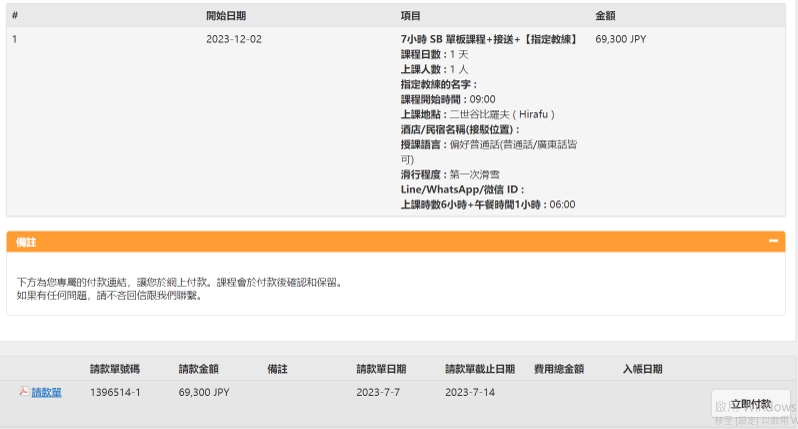The image size is (798, 429).
Task: Click the Line/WhatsApp/微信 ID label
Action: click(x=462, y=190)
